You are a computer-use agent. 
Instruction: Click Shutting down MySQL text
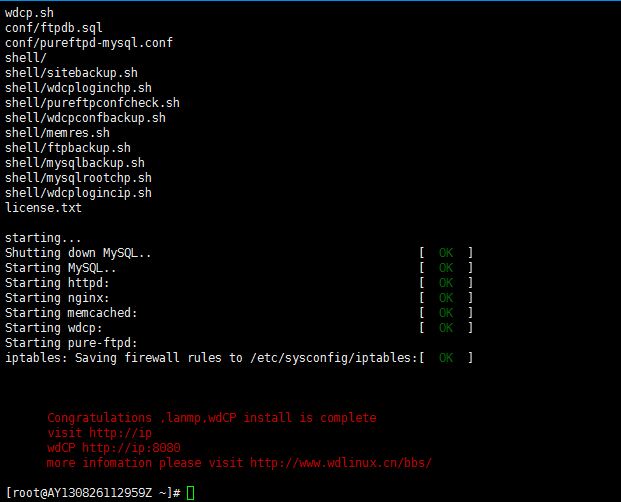pos(78,253)
